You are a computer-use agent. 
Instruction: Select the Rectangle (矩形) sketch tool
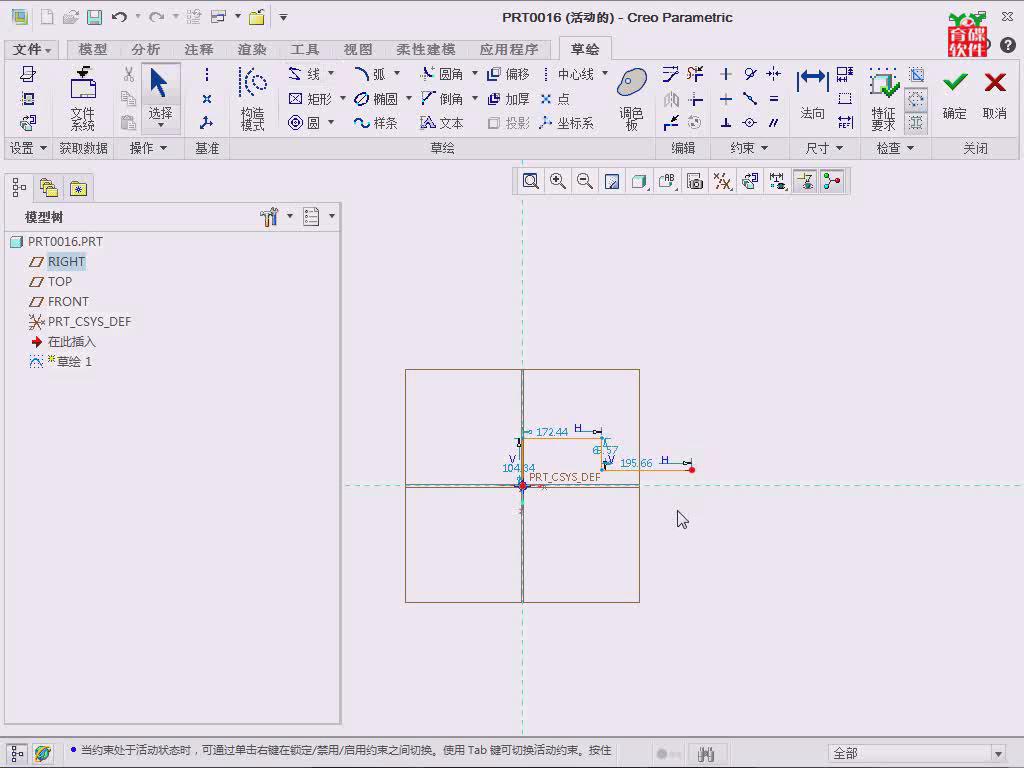click(x=311, y=99)
